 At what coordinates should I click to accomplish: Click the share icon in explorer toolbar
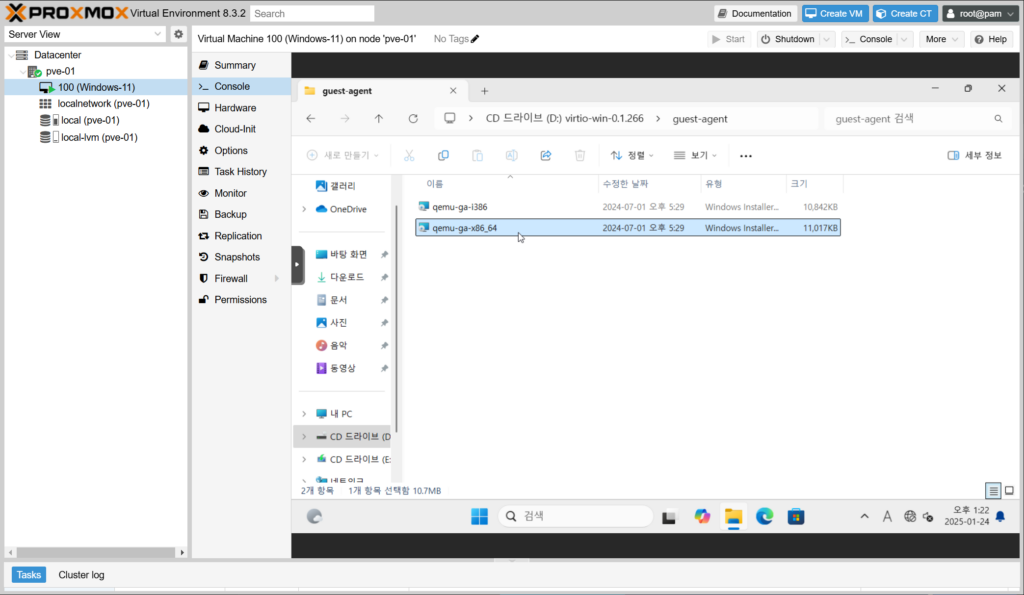pos(546,156)
